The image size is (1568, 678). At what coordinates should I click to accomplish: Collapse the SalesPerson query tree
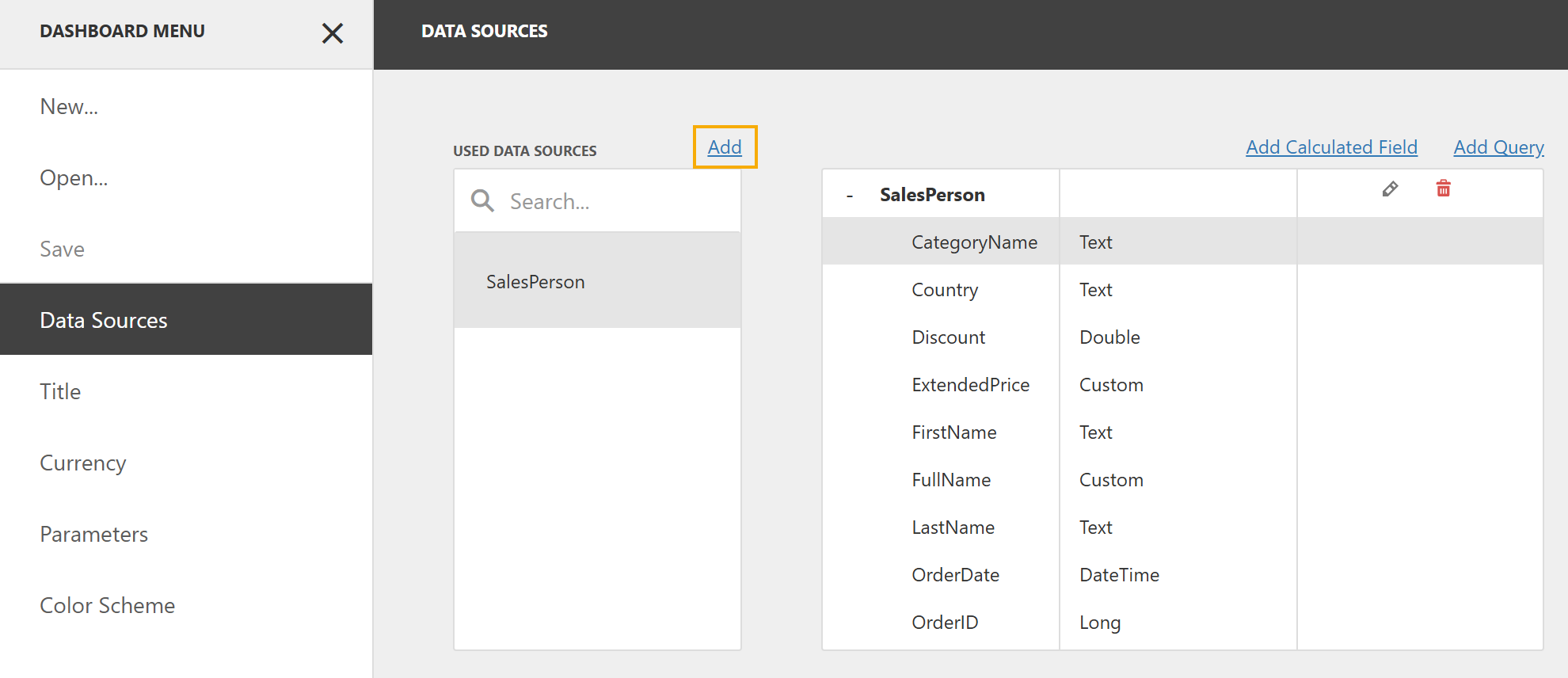pos(850,196)
